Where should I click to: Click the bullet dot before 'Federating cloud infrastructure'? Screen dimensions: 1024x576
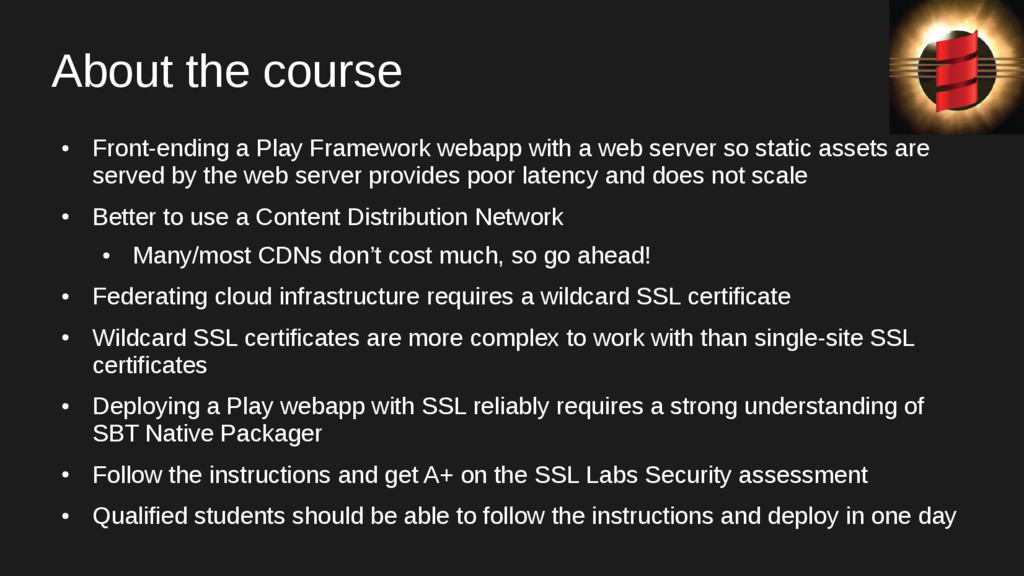(65, 297)
